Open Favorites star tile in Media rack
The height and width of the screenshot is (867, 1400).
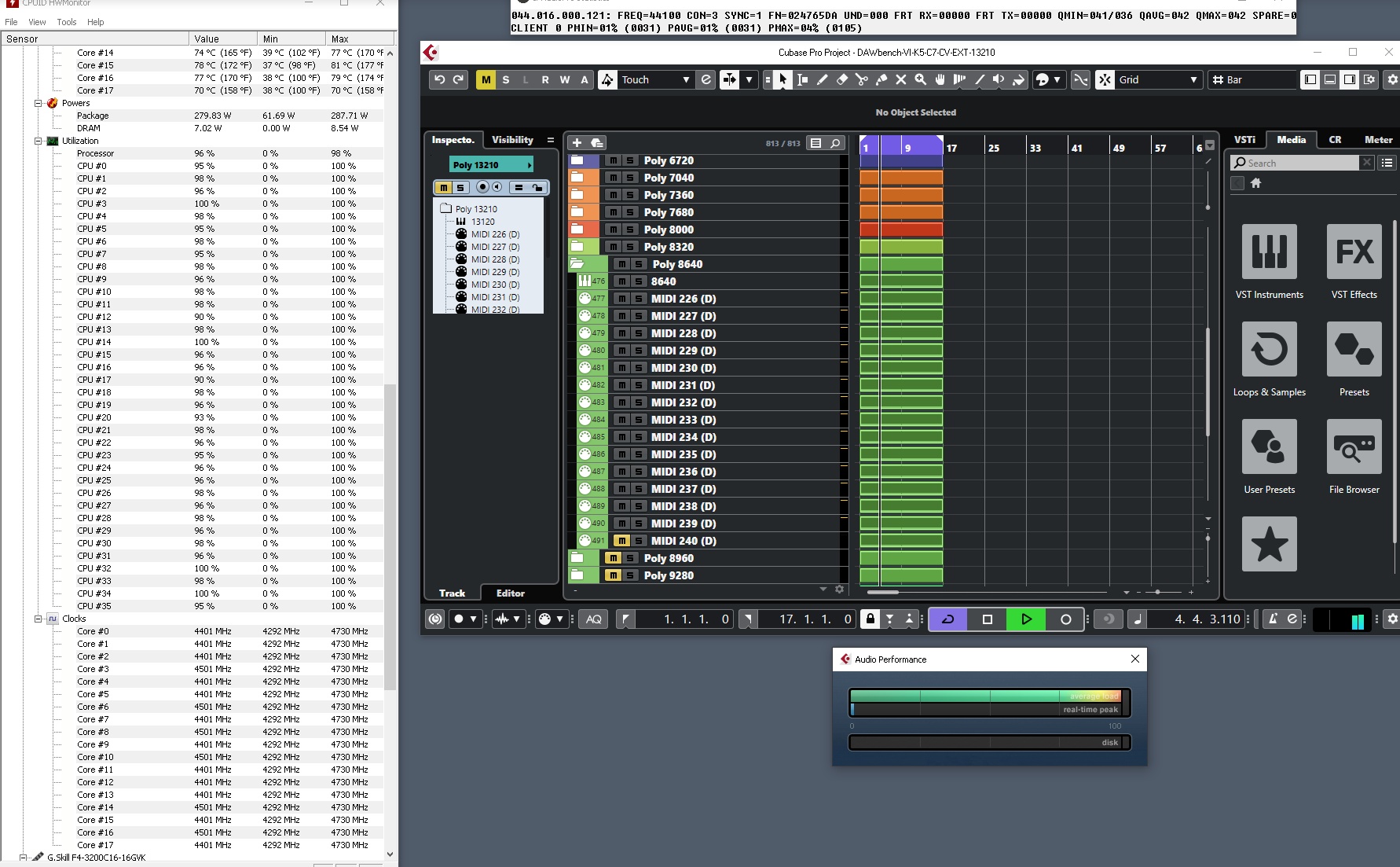(1270, 544)
